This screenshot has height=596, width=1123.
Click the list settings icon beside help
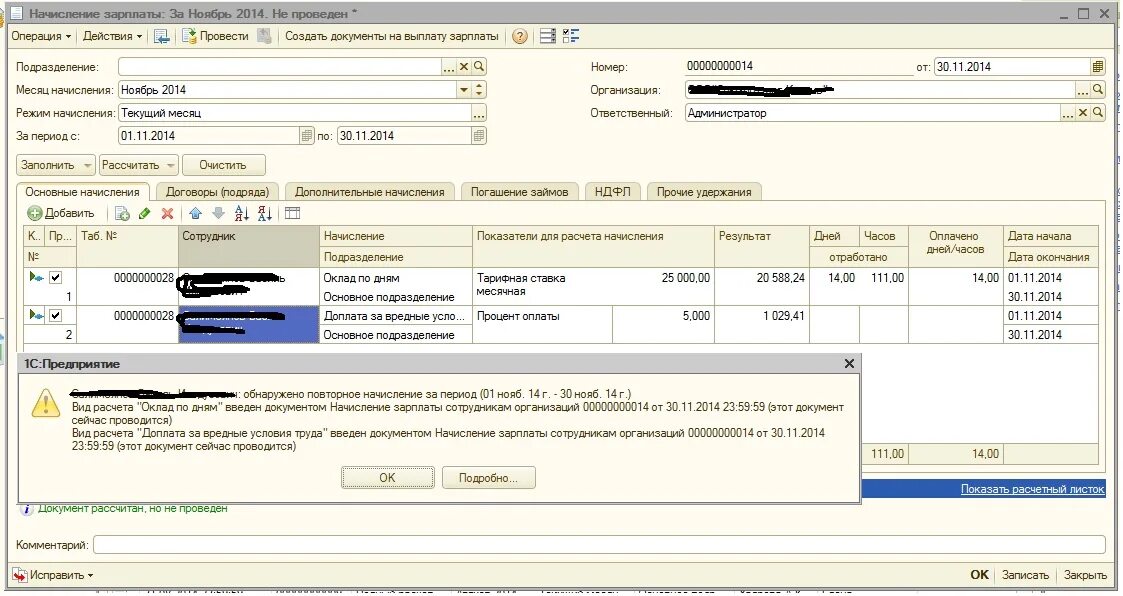point(548,37)
